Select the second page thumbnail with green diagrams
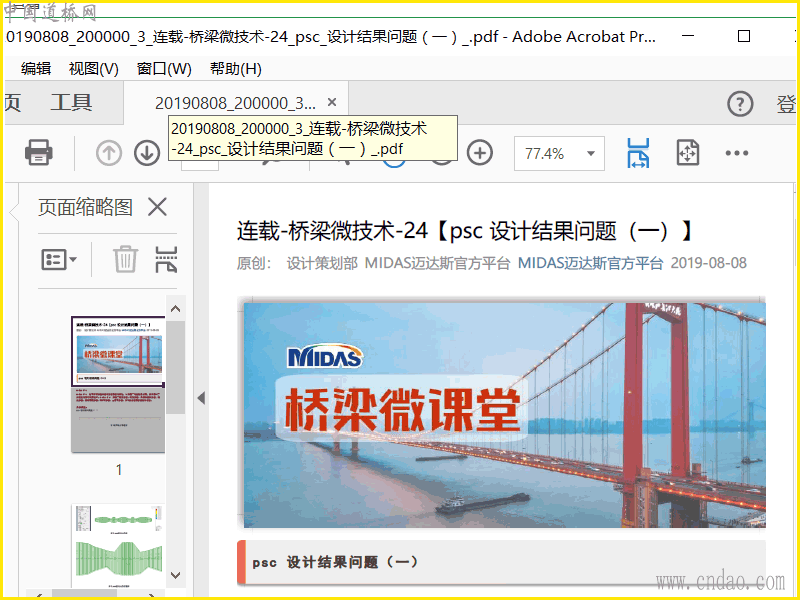This screenshot has height=600, width=800. point(118,546)
